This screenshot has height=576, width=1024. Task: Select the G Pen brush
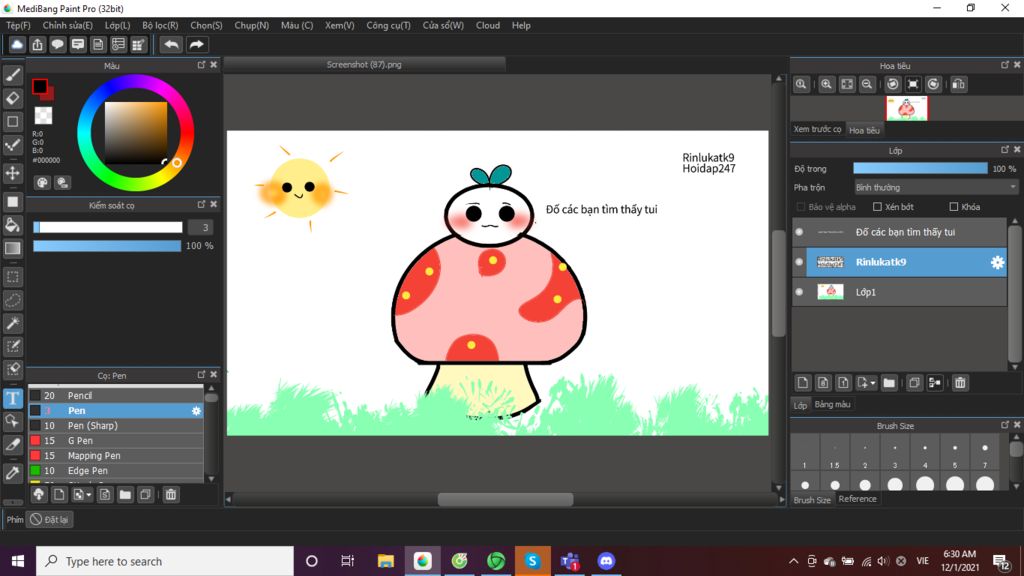pyautogui.click(x=116, y=441)
